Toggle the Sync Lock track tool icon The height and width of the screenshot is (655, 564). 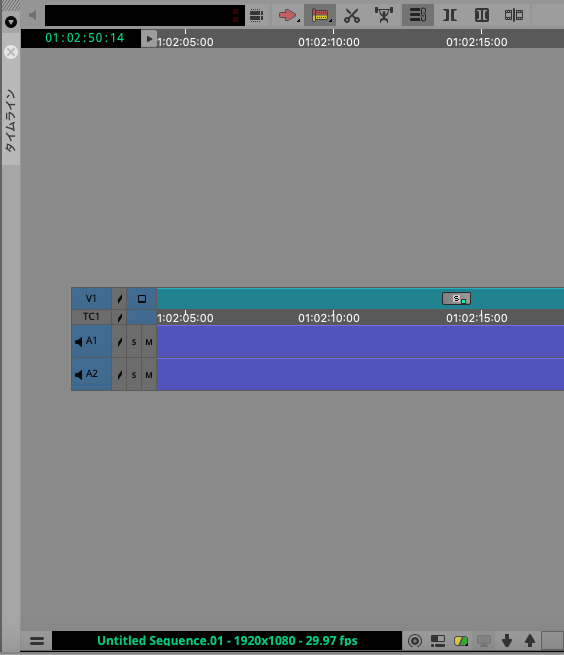(418, 15)
